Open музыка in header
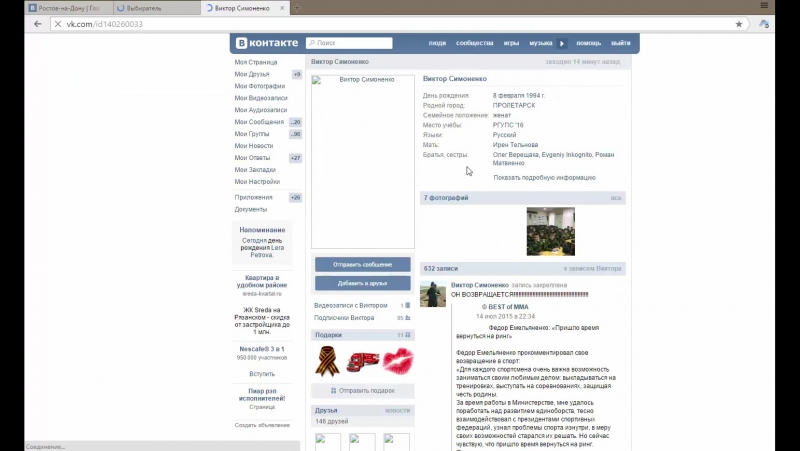The width and height of the screenshot is (800, 451). pyautogui.click(x=541, y=43)
